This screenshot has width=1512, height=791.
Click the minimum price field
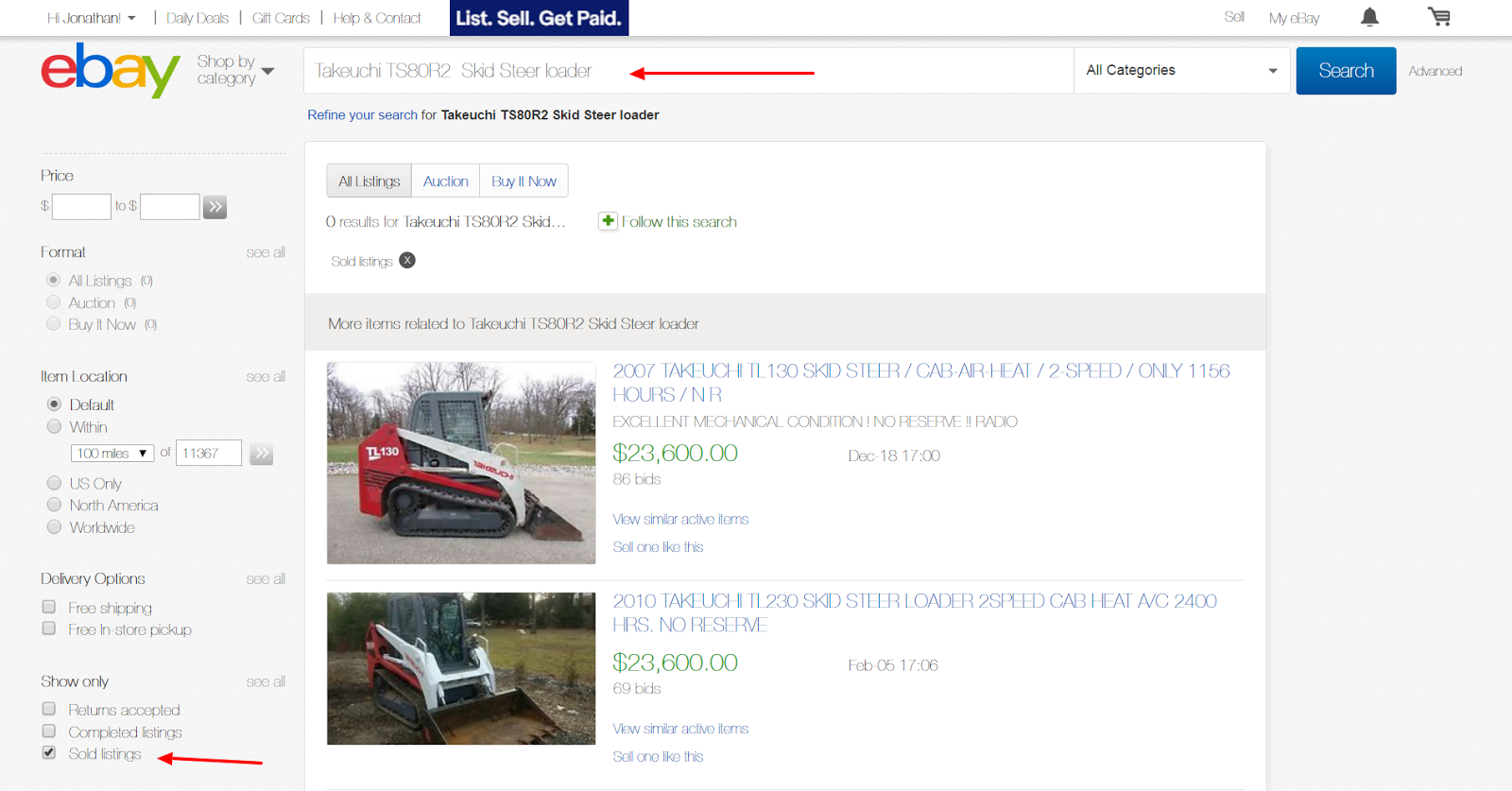pos(81,207)
